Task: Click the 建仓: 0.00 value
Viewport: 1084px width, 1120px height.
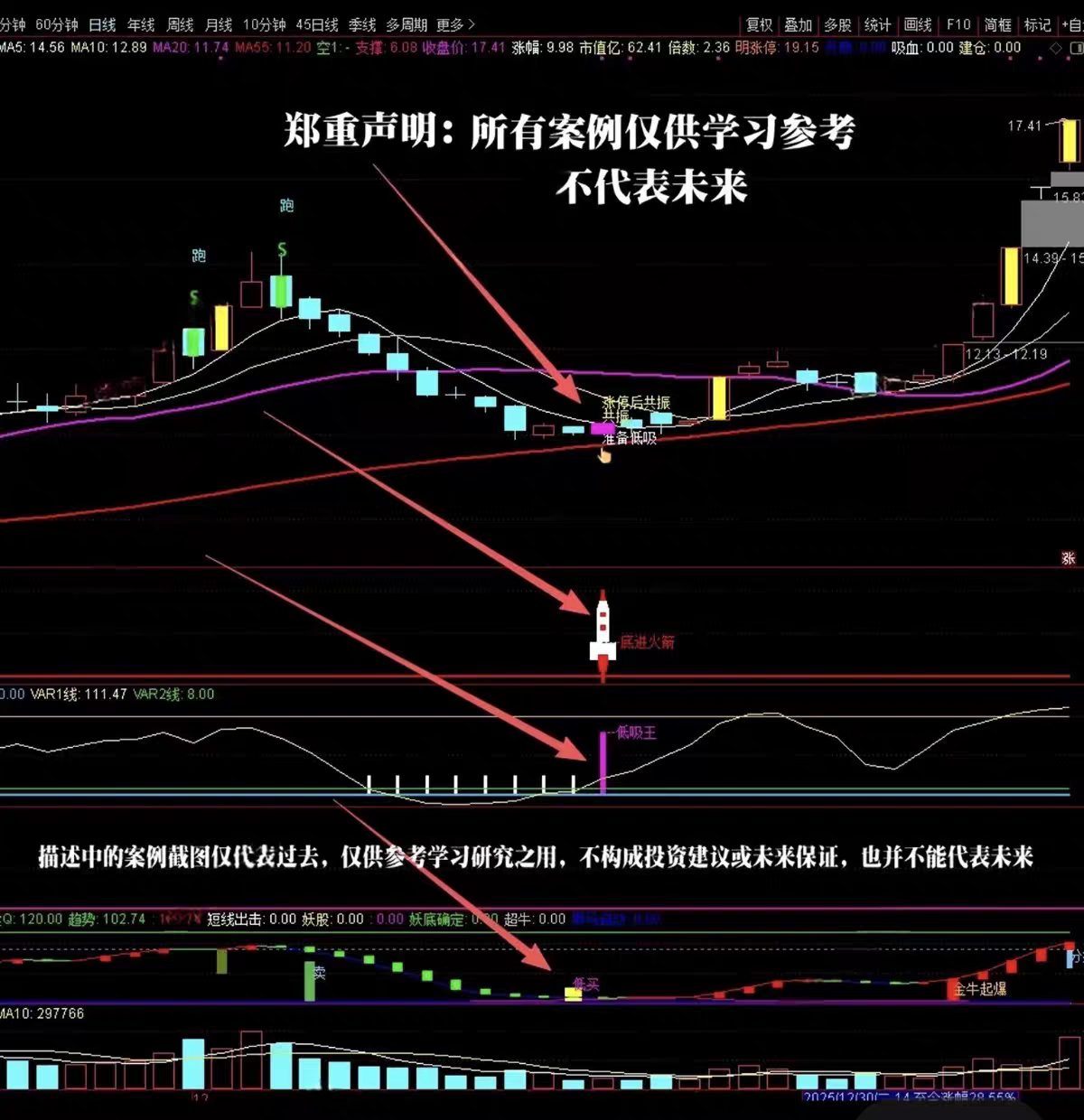Action: pyautogui.click(x=990, y=47)
